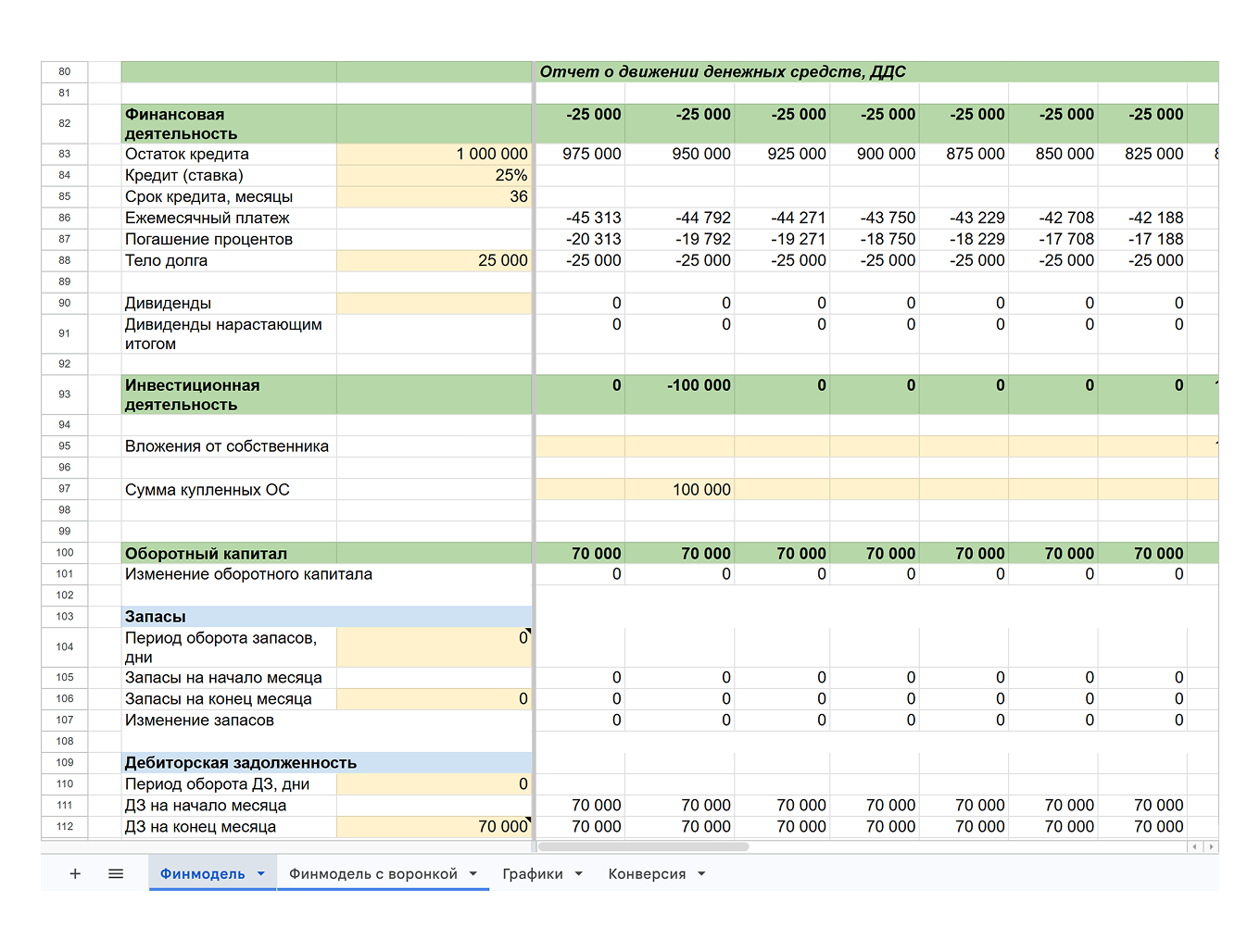
Task: Select row header 100
Action: pos(65,553)
